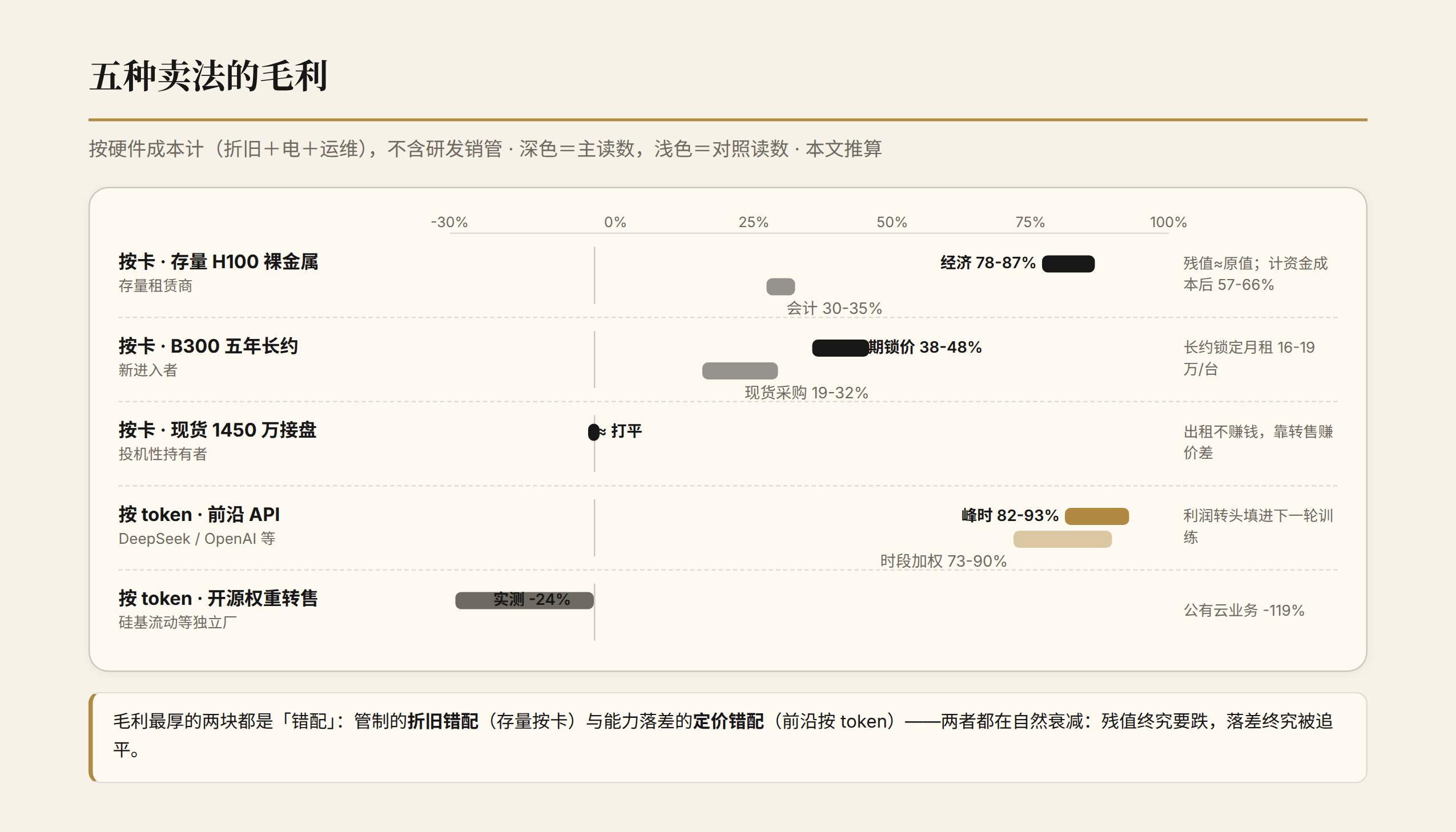Select row label 按 token · 前沿 API
This screenshot has width=1456, height=832.
(199, 514)
